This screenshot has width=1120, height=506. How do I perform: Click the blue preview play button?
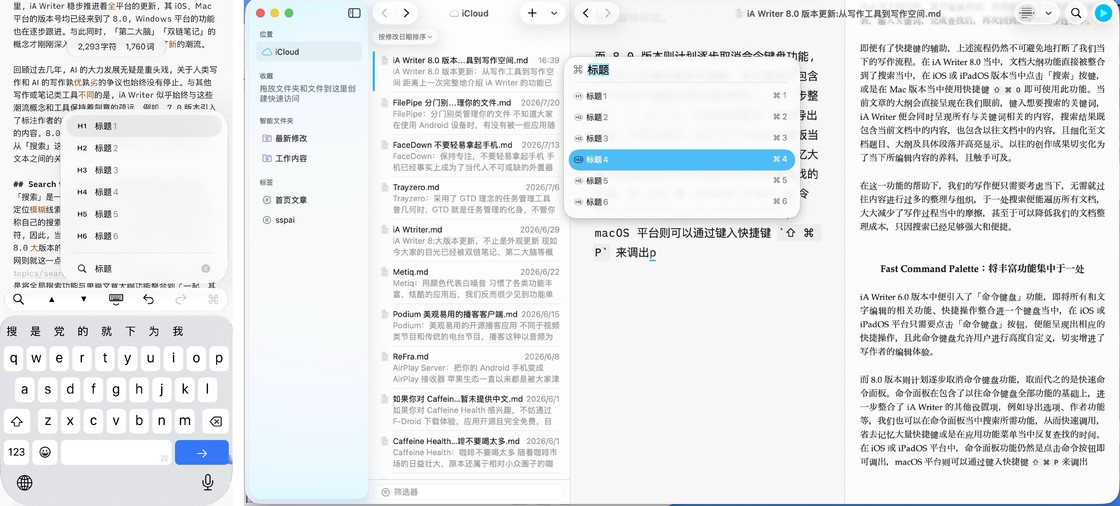coord(1103,13)
